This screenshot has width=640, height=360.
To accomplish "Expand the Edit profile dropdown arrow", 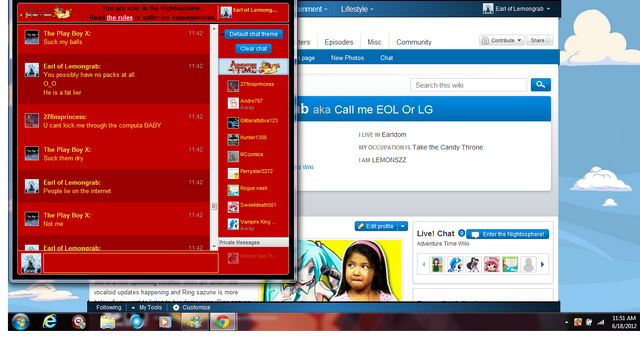I will coord(402,226).
